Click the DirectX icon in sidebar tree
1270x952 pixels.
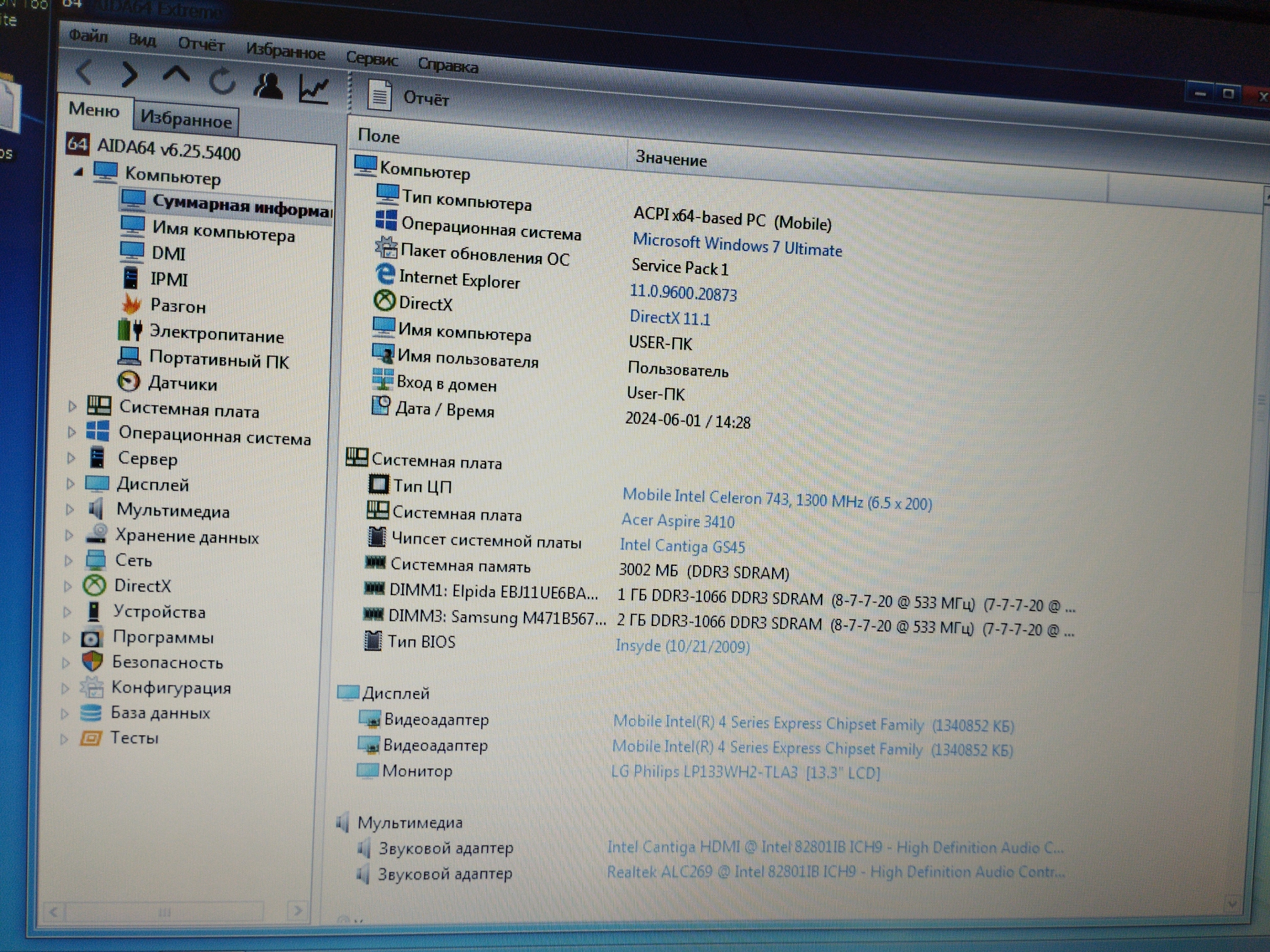[x=95, y=585]
